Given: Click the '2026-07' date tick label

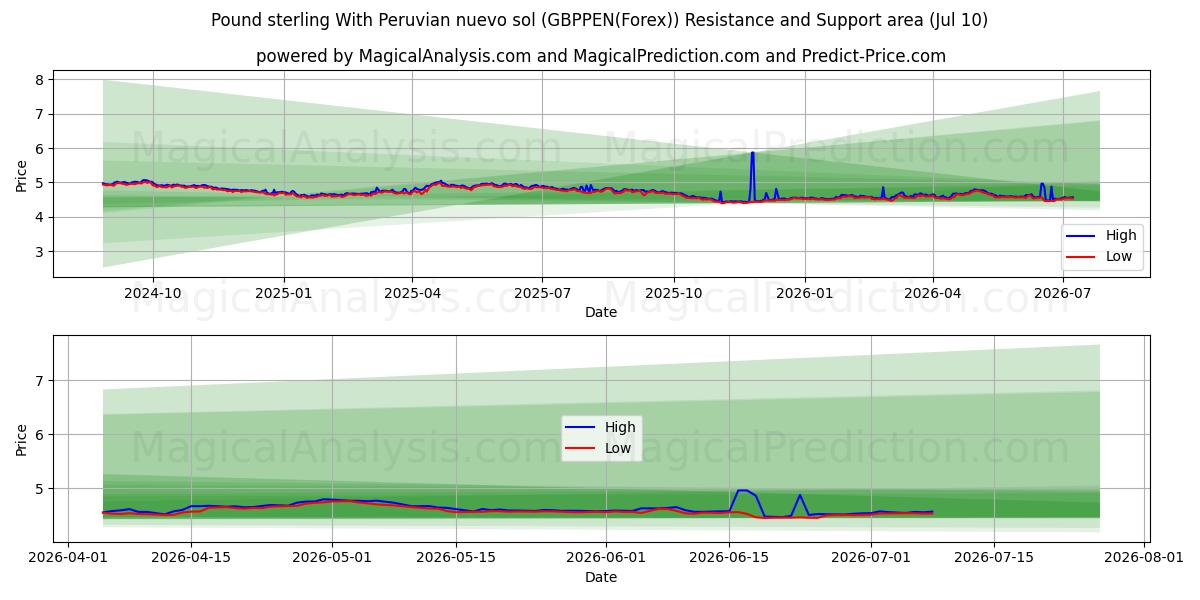Looking at the screenshot, I should (1062, 293).
